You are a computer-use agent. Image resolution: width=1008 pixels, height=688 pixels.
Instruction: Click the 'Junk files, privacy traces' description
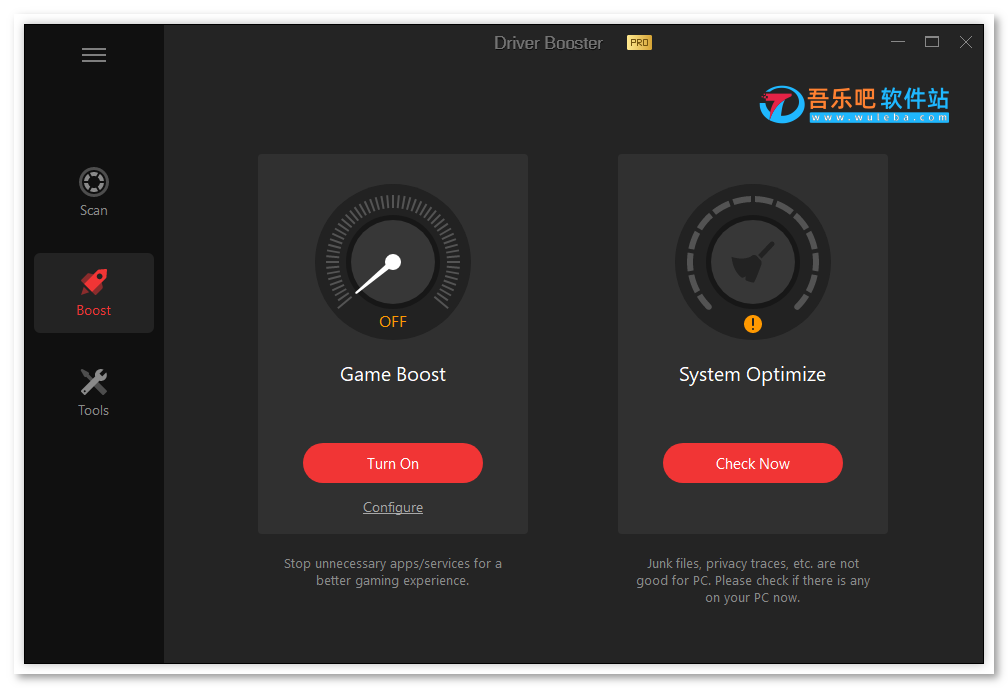[x=753, y=580]
